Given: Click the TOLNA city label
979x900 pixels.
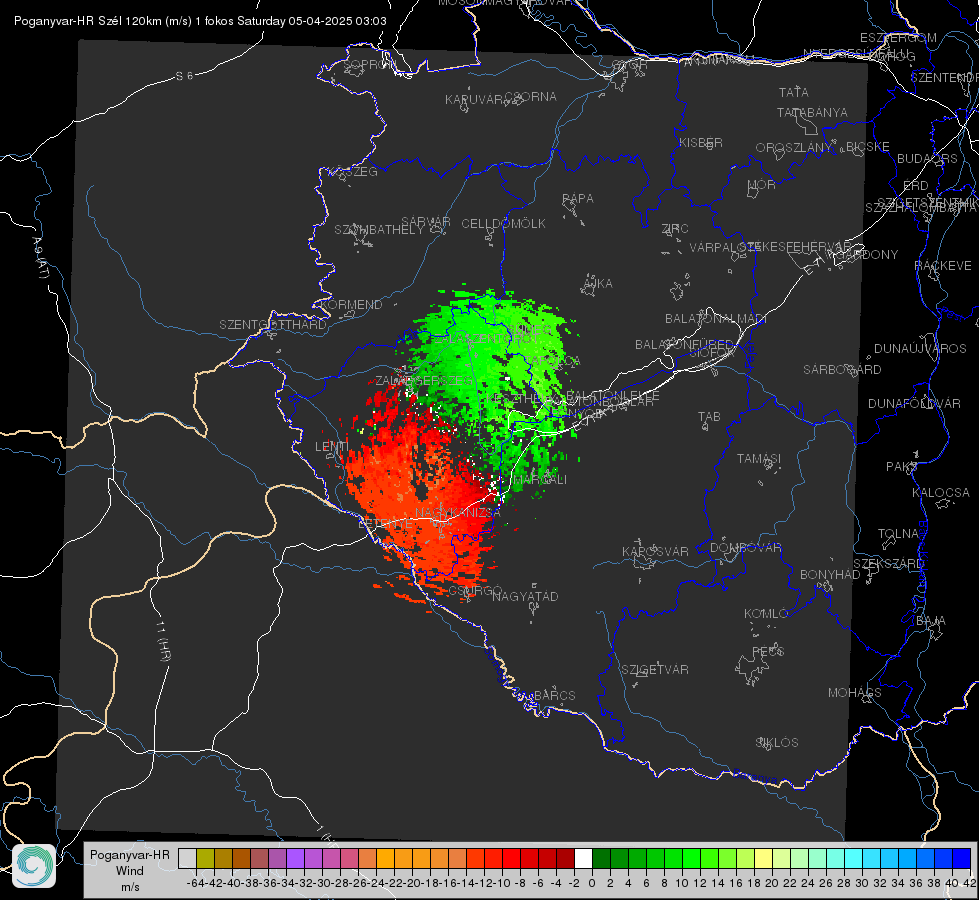Looking at the screenshot, I should 898,533.
